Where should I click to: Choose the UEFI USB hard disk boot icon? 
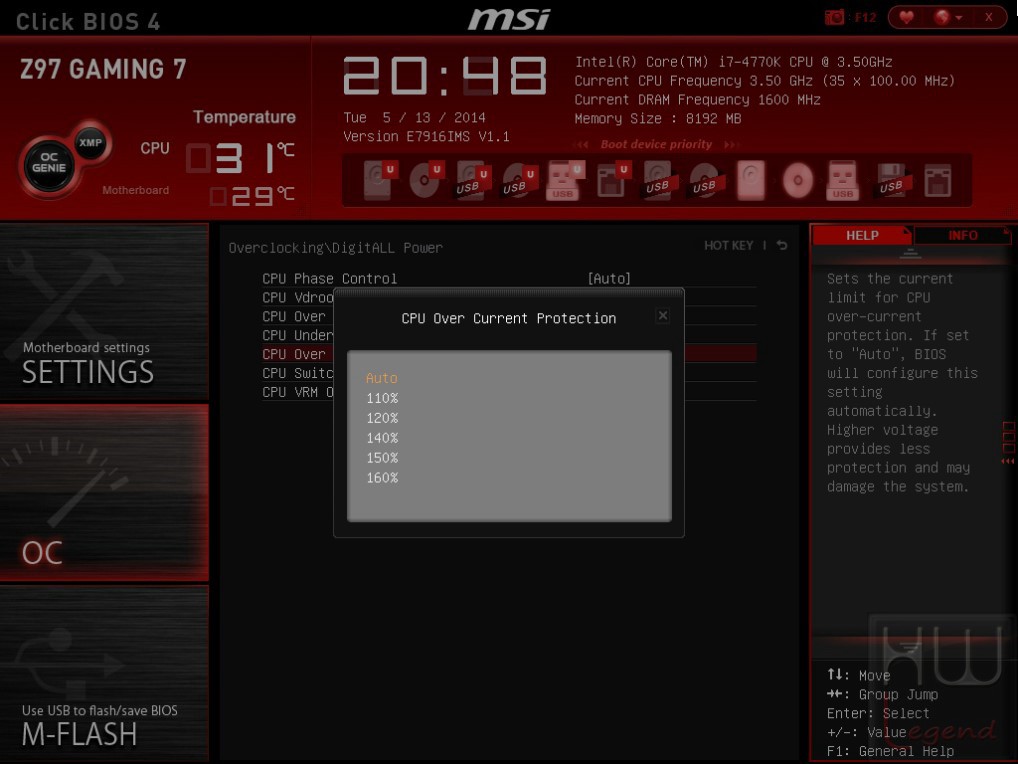pyautogui.click(x=472, y=180)
